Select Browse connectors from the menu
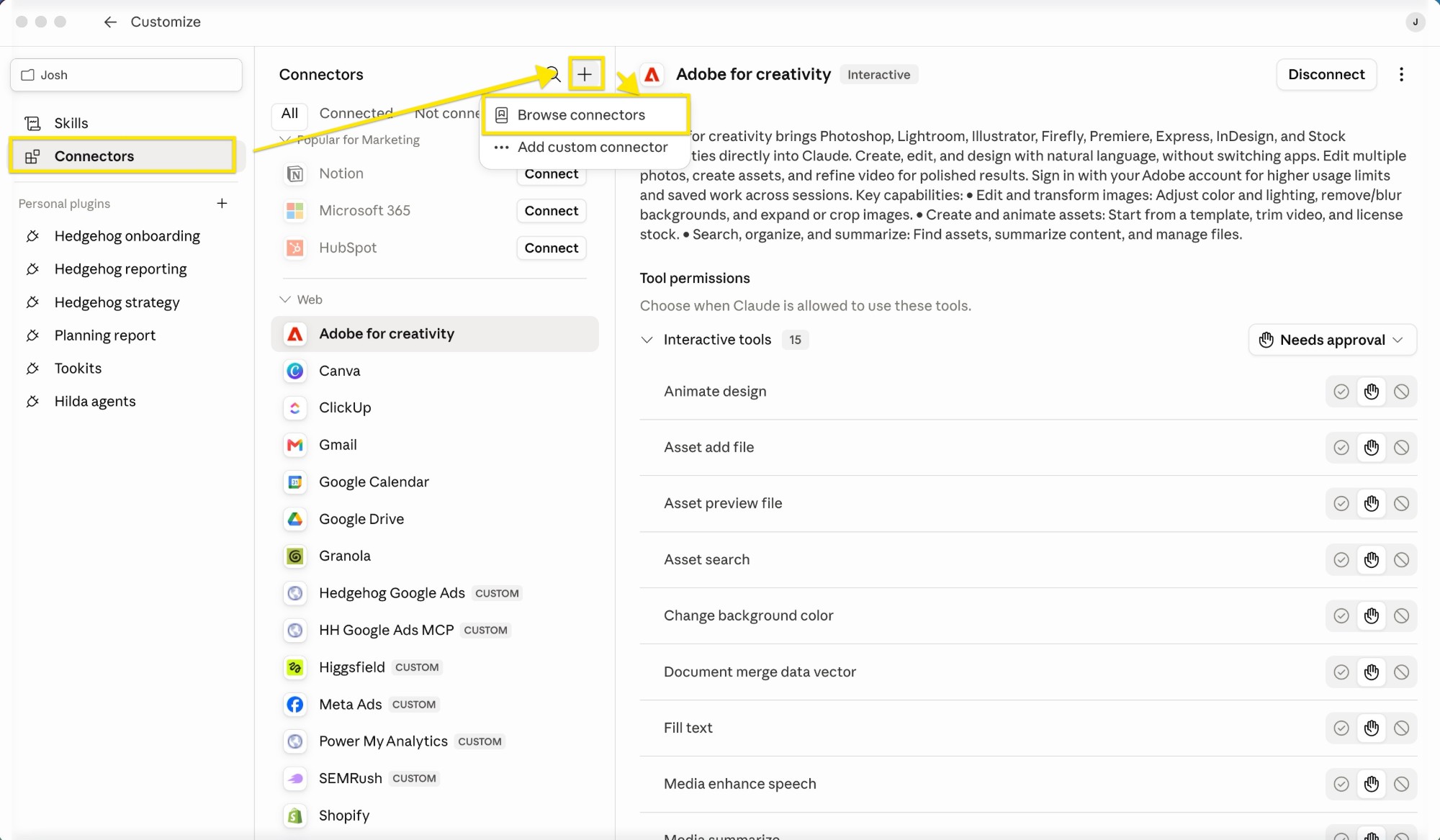 pos(586,115)
